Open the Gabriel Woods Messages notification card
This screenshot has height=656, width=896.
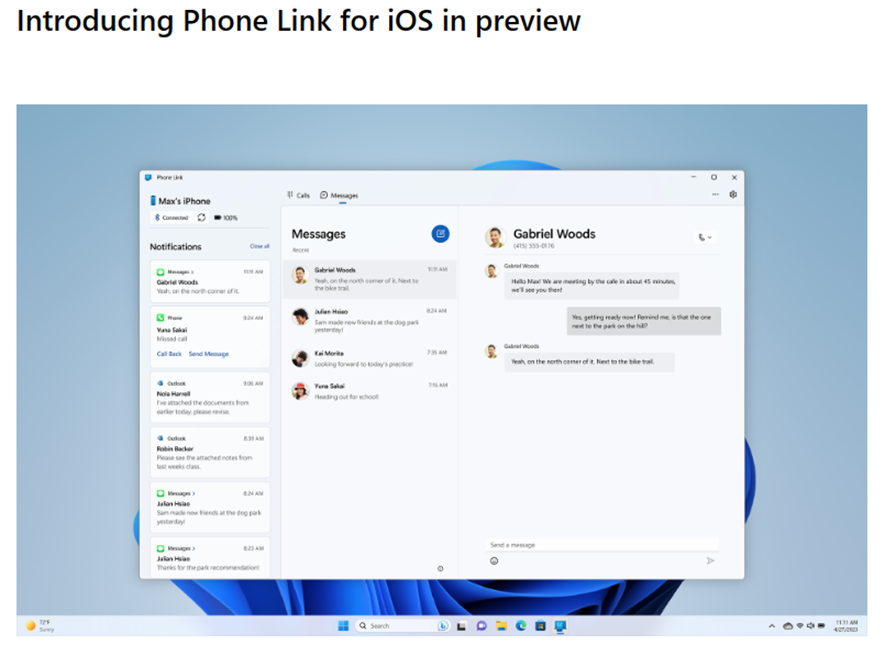tap(210, 281)
